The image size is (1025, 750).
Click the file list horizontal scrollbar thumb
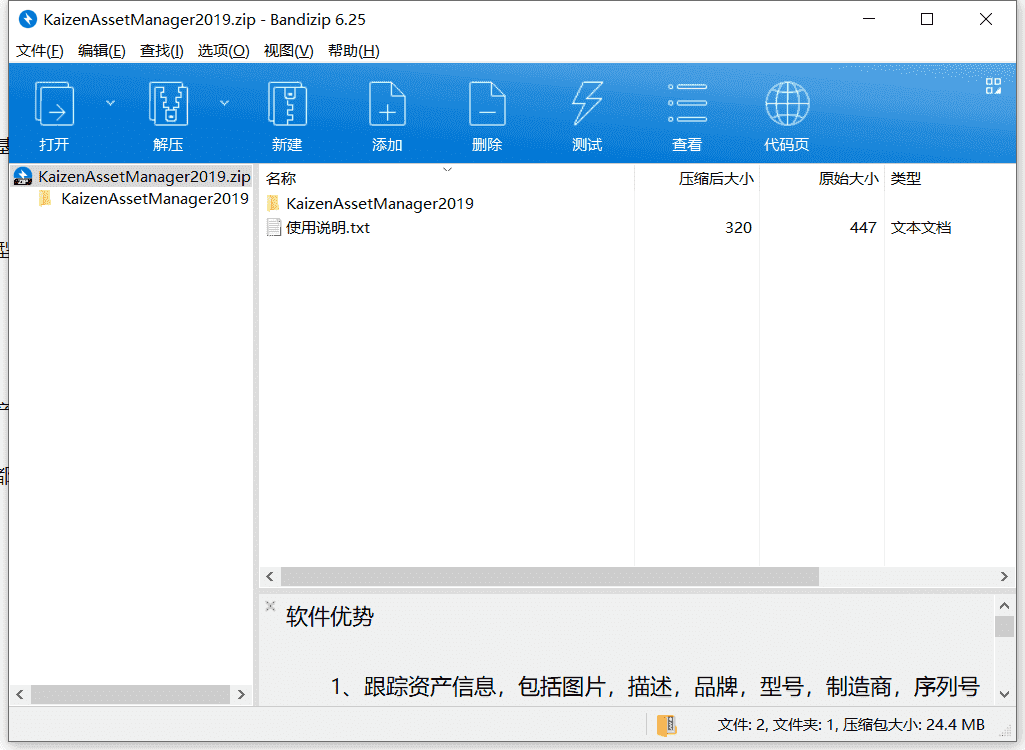(550, 576)
